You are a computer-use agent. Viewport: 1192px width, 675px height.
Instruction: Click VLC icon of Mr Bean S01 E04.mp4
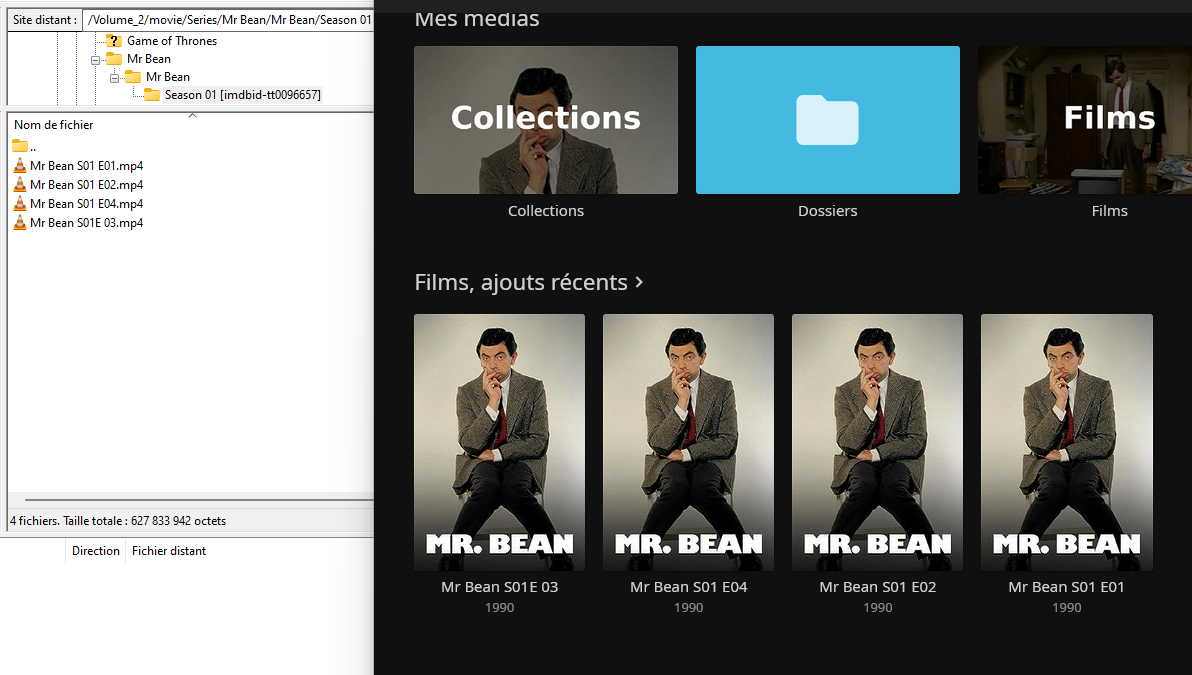point(20,204)
